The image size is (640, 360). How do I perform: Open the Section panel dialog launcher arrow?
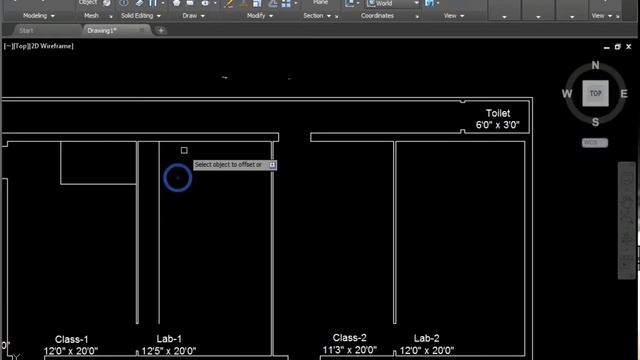tap(337, 16)
